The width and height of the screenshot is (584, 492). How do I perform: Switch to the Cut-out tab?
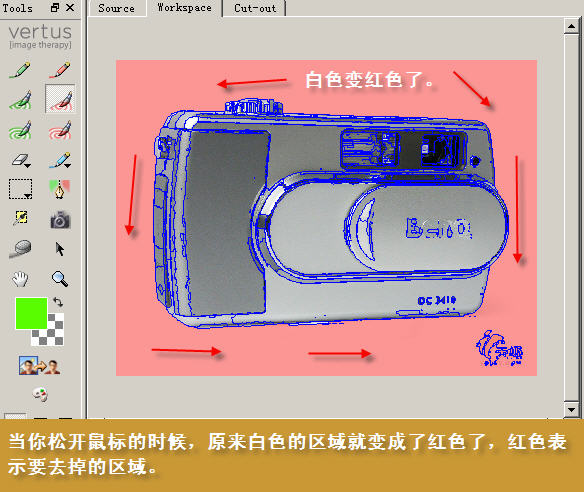click(x=255, y=8)
